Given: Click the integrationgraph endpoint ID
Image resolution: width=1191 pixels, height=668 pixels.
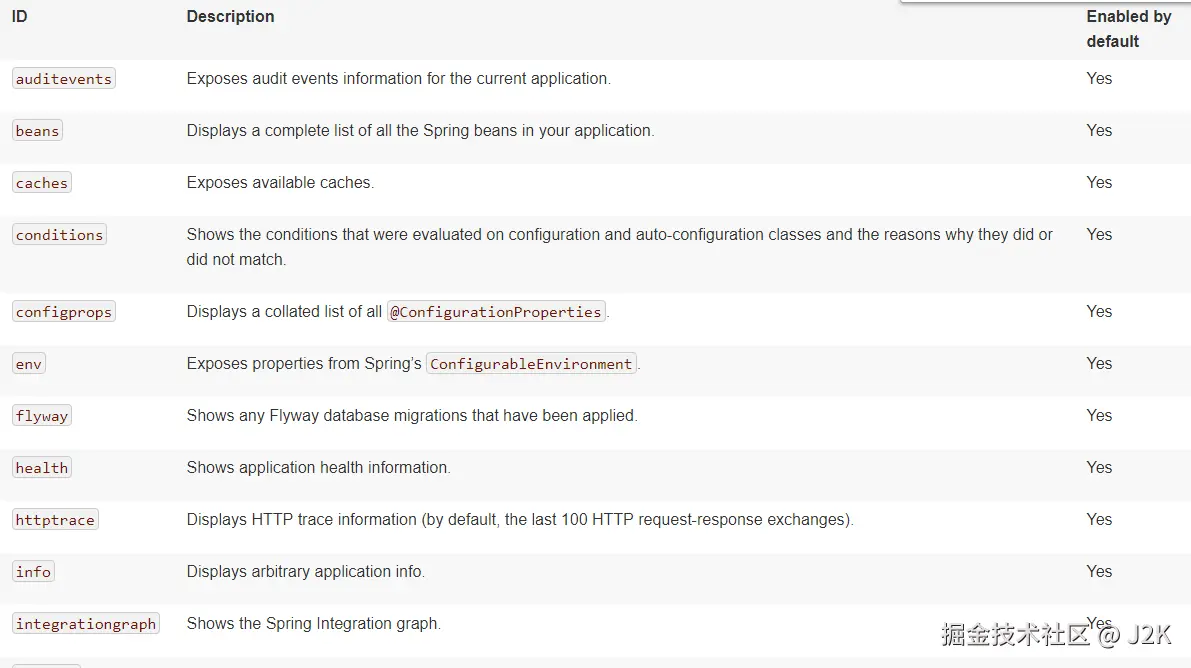Looking at the screenshot, I should (x=86, y=624).
